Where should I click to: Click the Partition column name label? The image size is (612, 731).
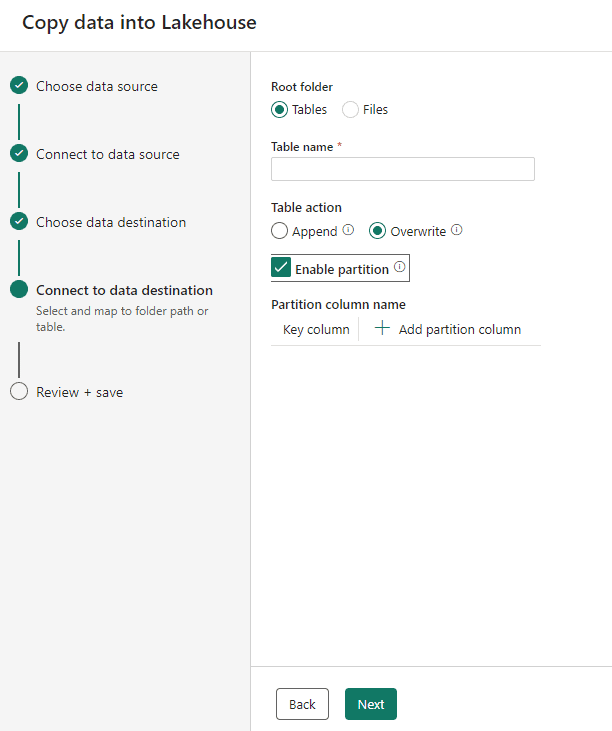[x=338, y=304]
